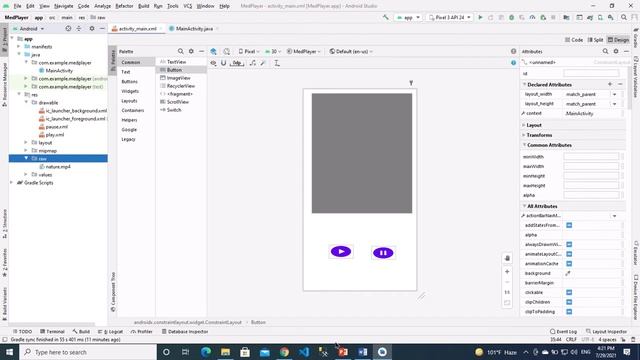The image size is (640, 360).
Task: Toggle the clickable attribute checkbox
Action: [569, 292]
